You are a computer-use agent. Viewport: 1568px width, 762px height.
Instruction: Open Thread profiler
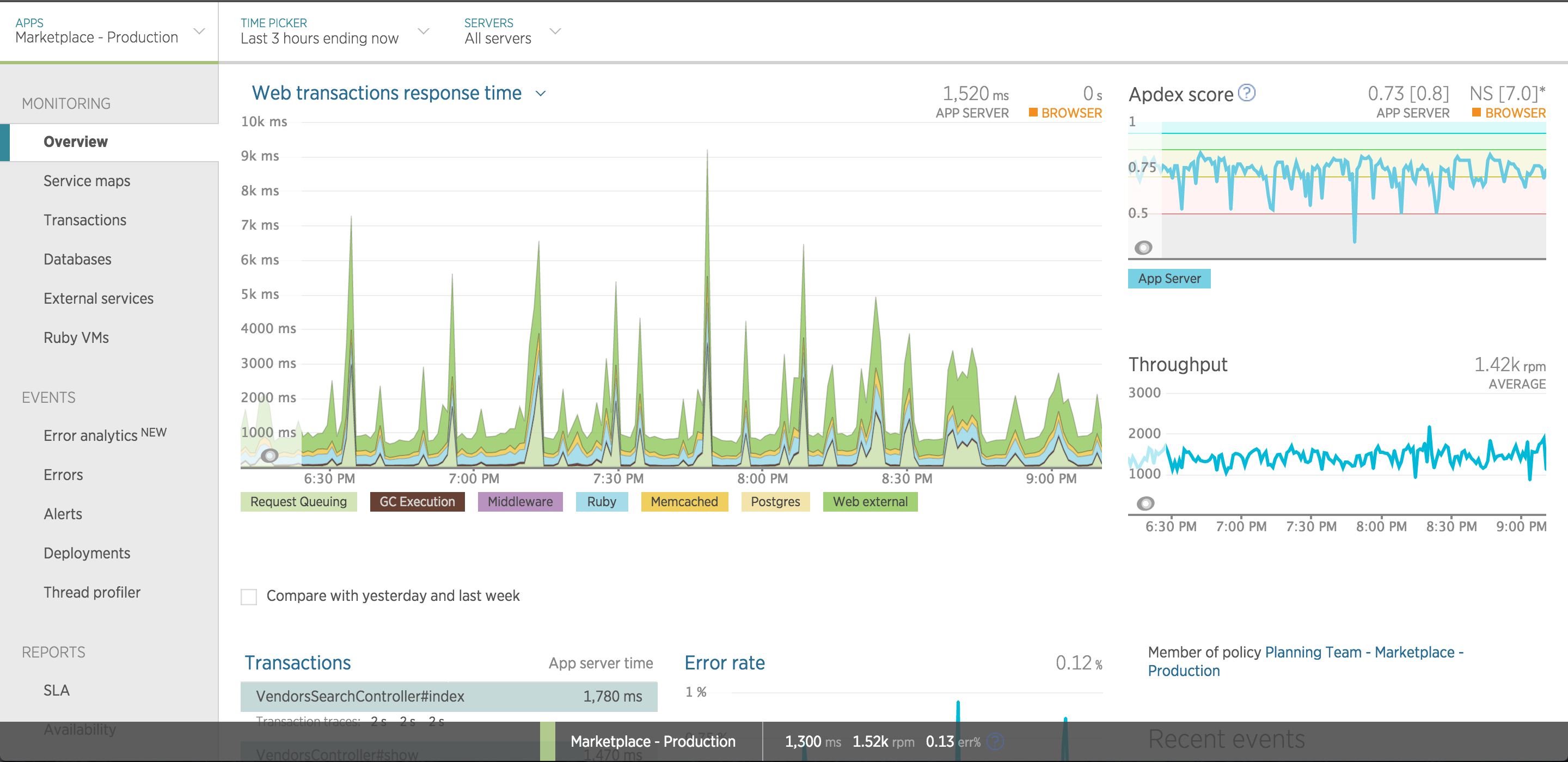(92, 592)
